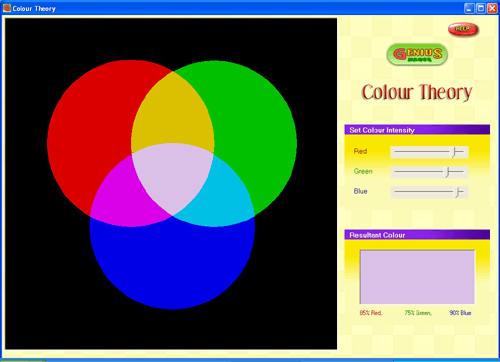The image size is (500, 362).
Task: Click the '85% Red' value text
Action: coord(371,313)
